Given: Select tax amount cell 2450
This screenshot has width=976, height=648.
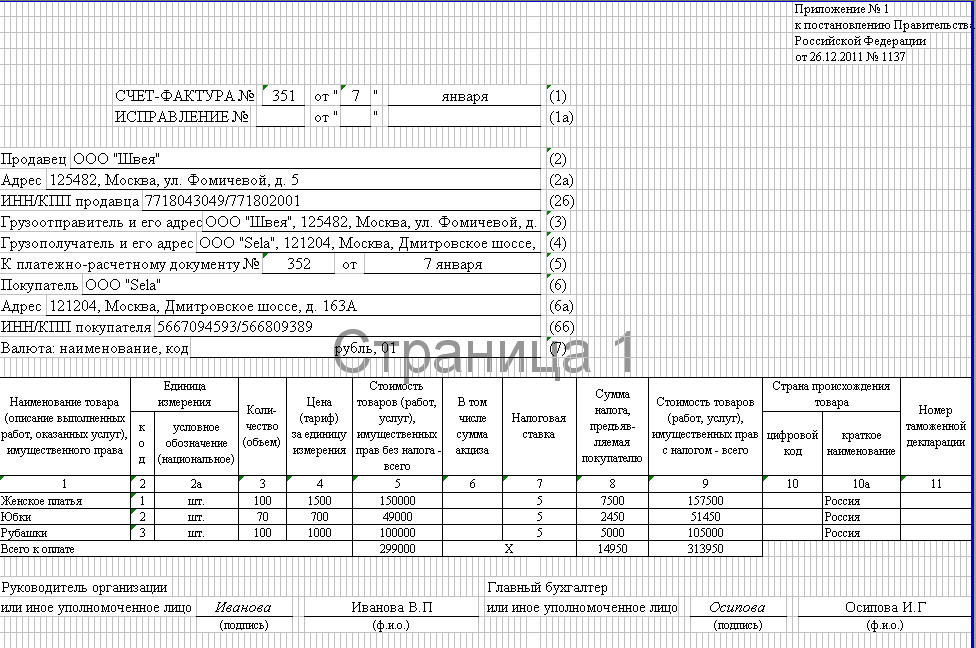Looking at the screenshot, I should (612, 517).
